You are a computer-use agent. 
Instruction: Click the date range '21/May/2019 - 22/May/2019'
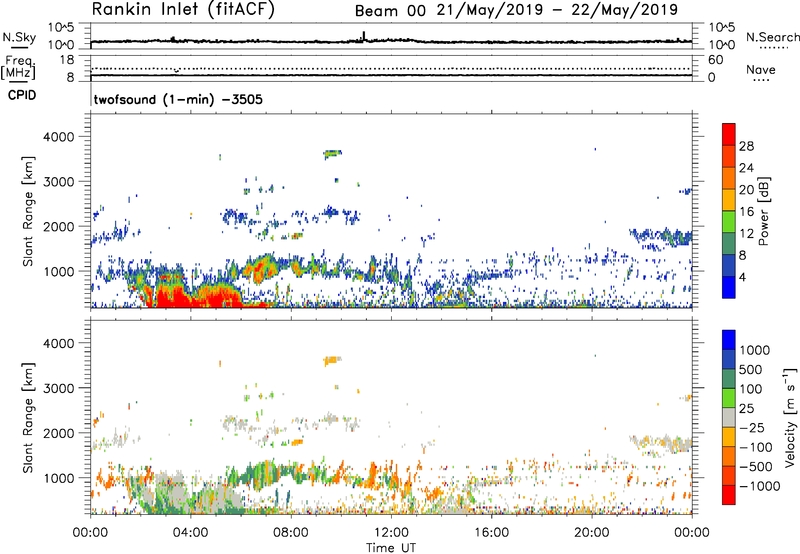click(557, 10)
